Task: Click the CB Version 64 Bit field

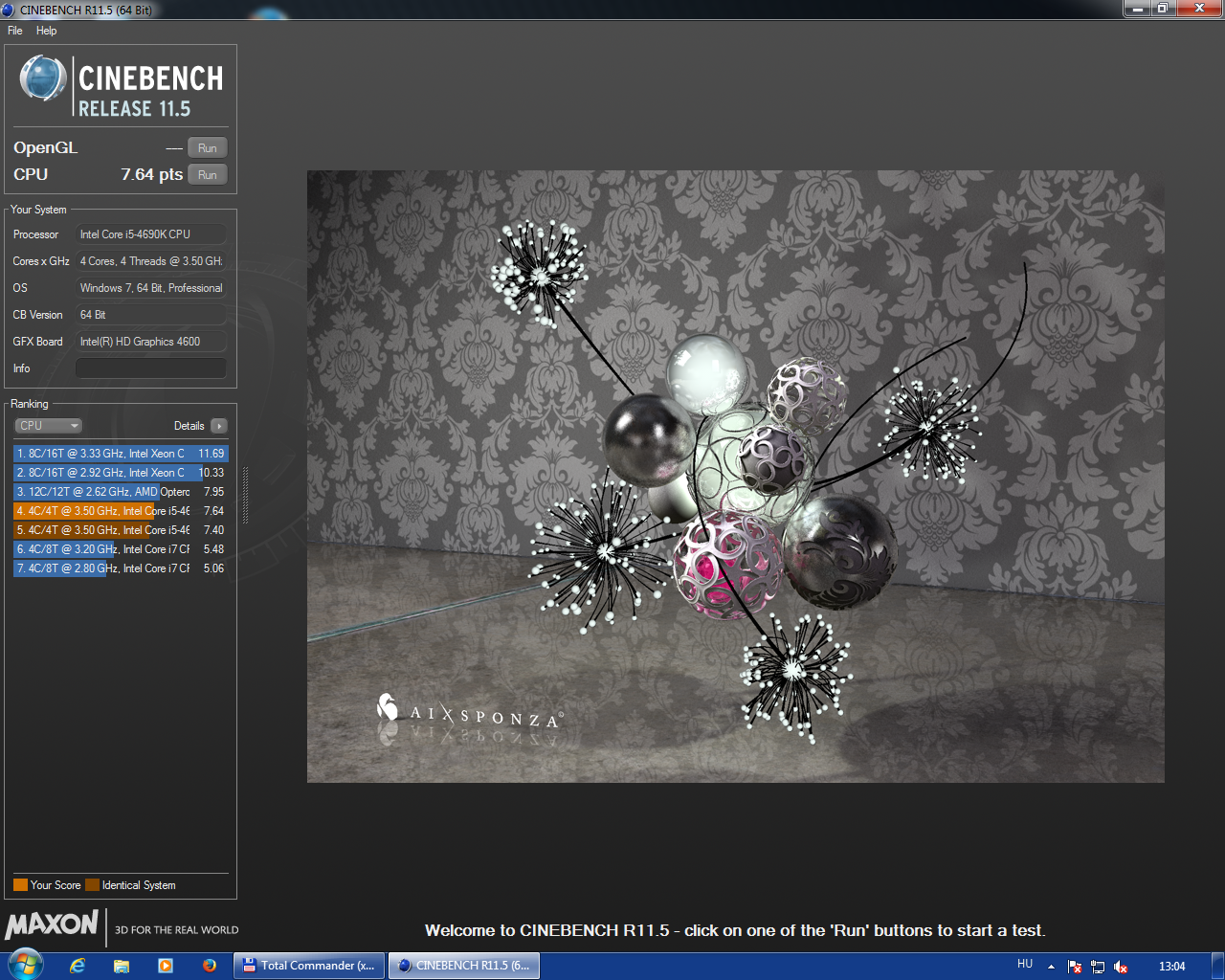Action: click(151, 315)
